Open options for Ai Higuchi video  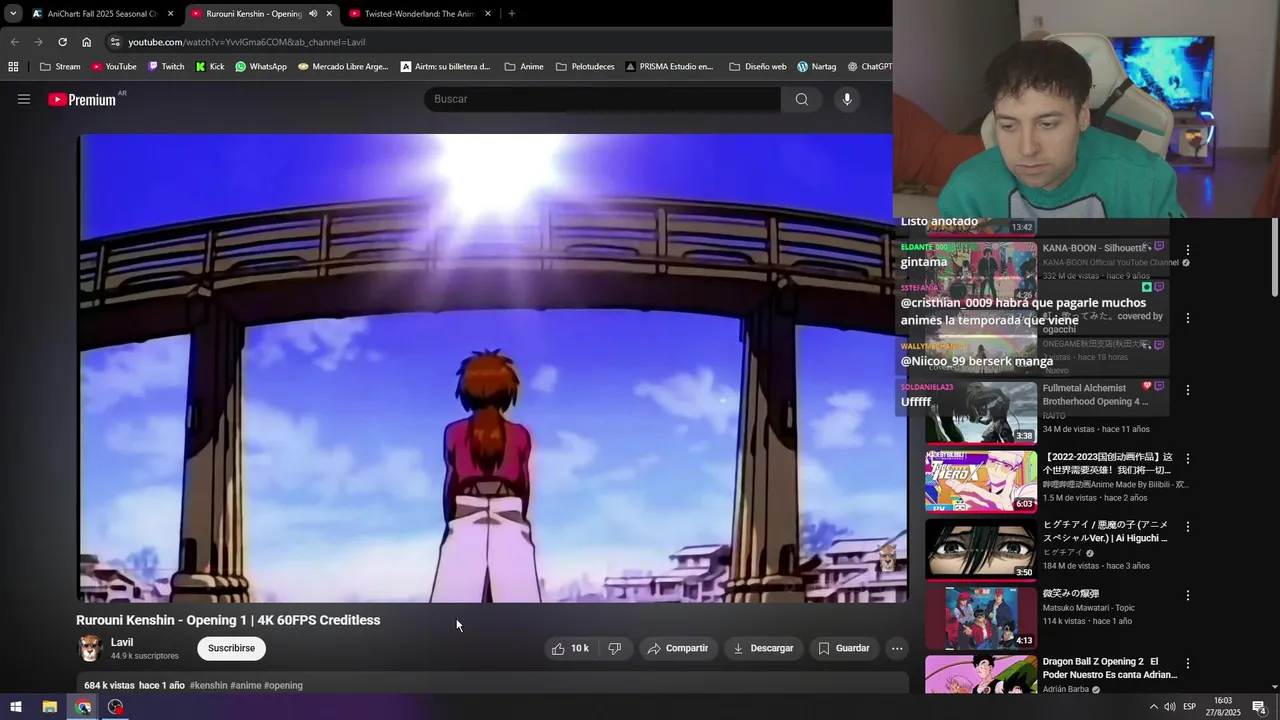pos(1188,527)
